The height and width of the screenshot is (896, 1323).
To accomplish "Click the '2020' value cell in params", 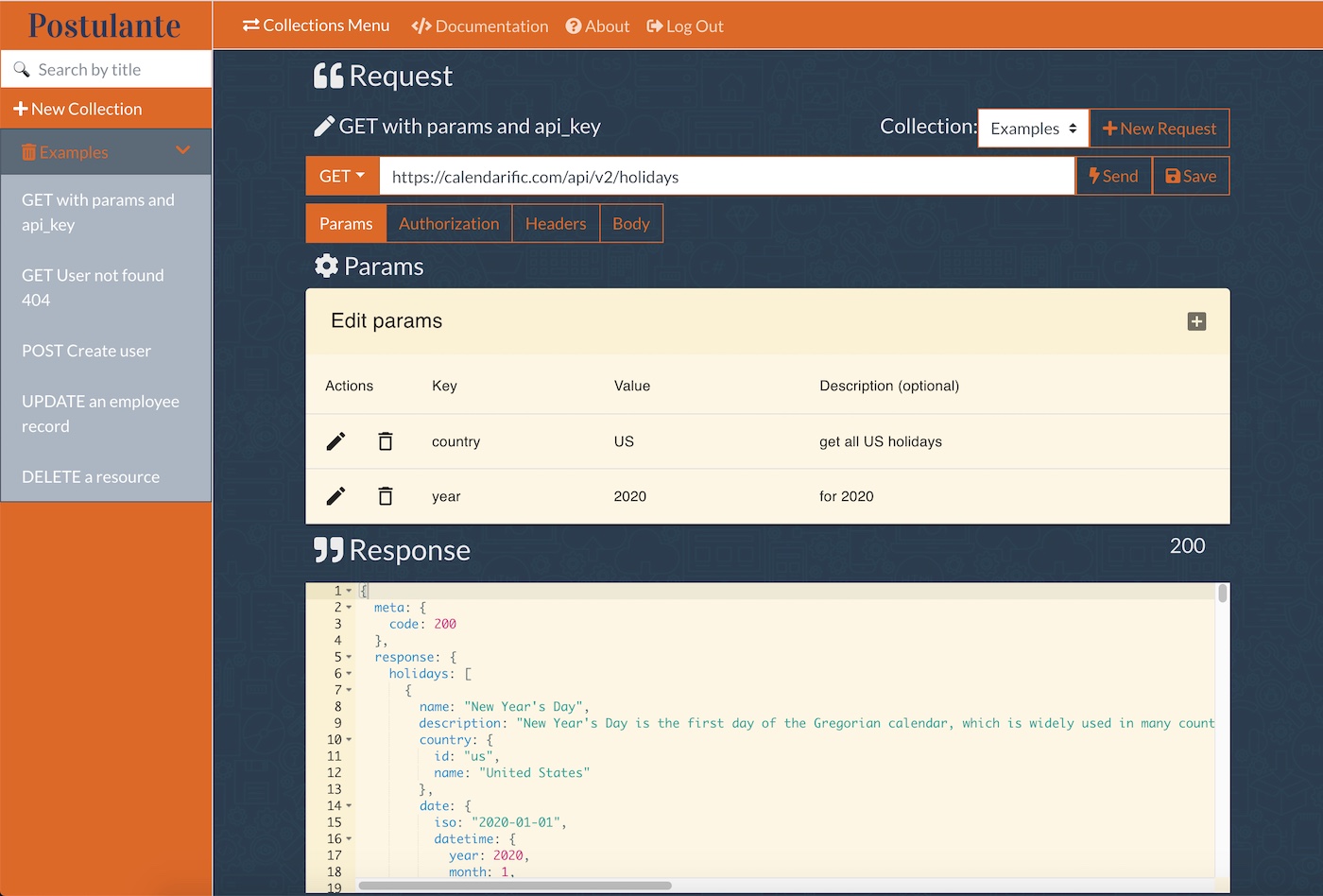I will (x=630, y=496).
